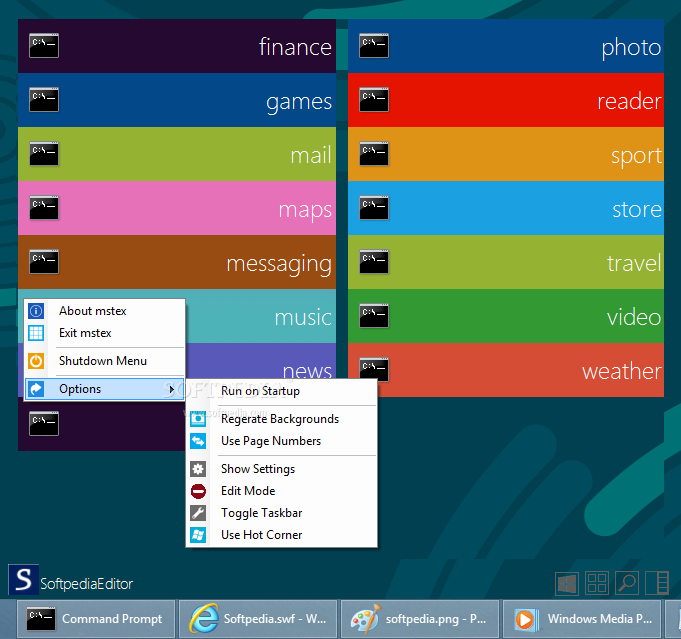Open the About mstex info icon
This screenshot has width=681, height=639.
tap(36, 311)
